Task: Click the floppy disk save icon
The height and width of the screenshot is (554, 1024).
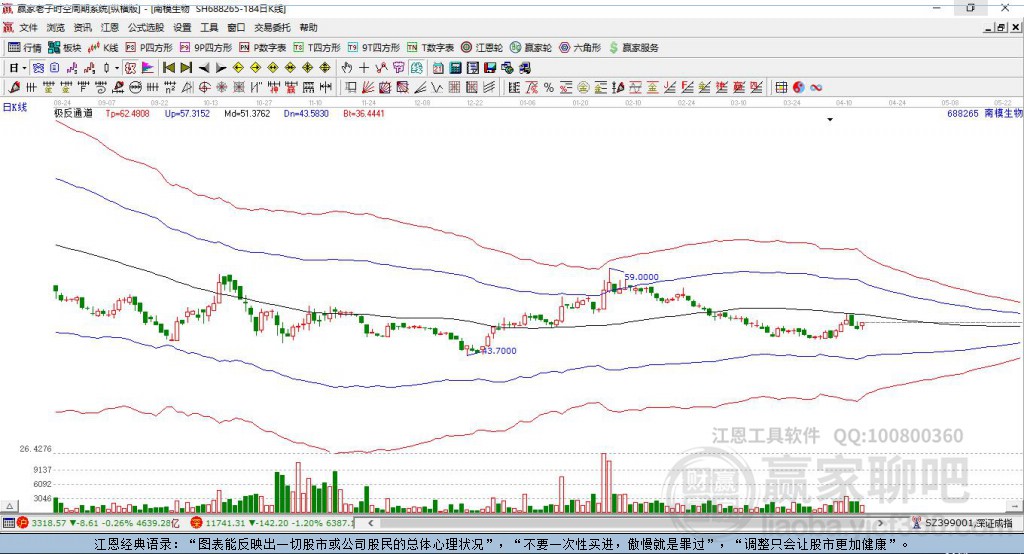Action: pyautogui.click(x=490, y=68)
